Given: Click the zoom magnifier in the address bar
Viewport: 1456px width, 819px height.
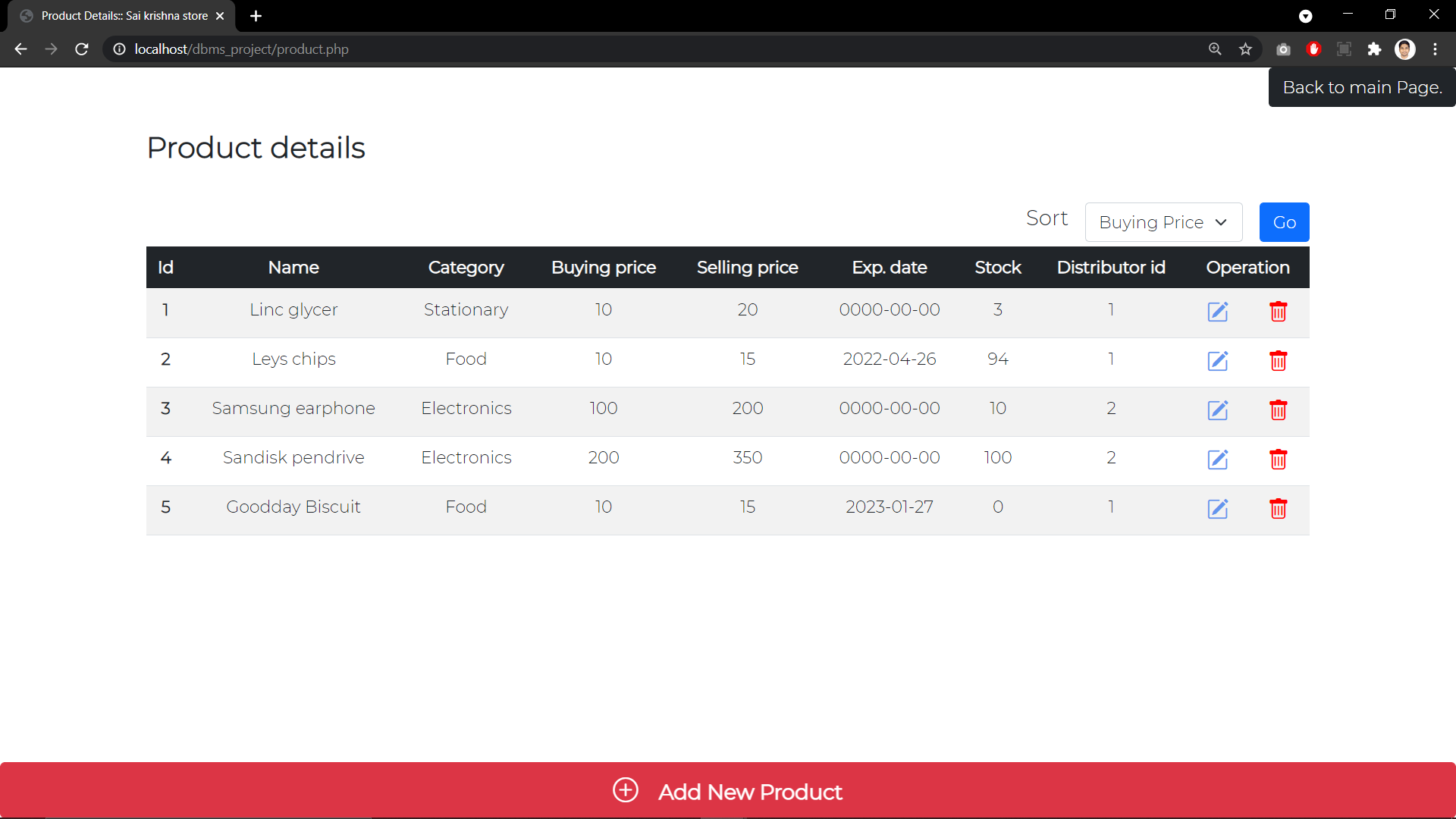Looking at the screenshot, I should click(x=1215, y=49).
